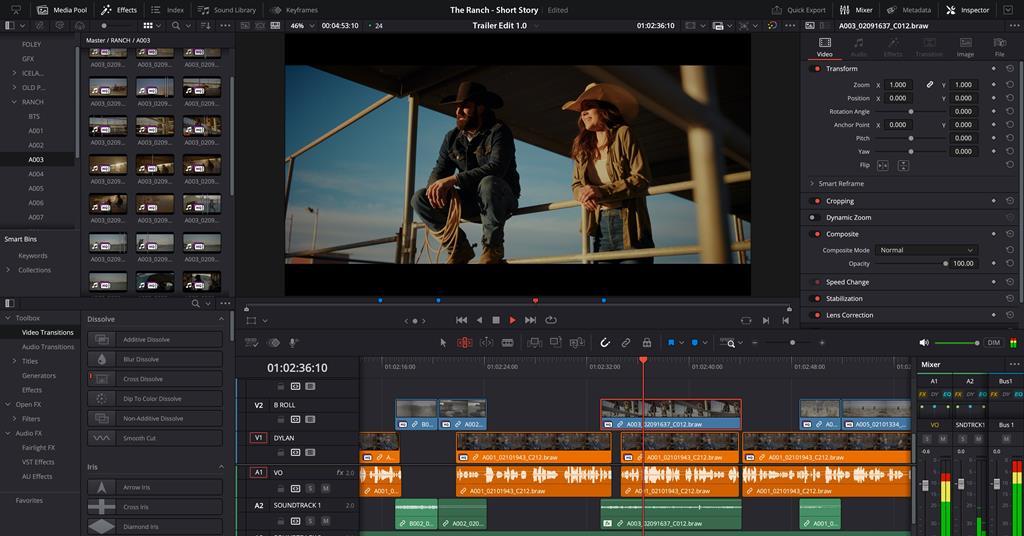Toggle Stabilization on or off
The image size is (1024, 536).
815,298
